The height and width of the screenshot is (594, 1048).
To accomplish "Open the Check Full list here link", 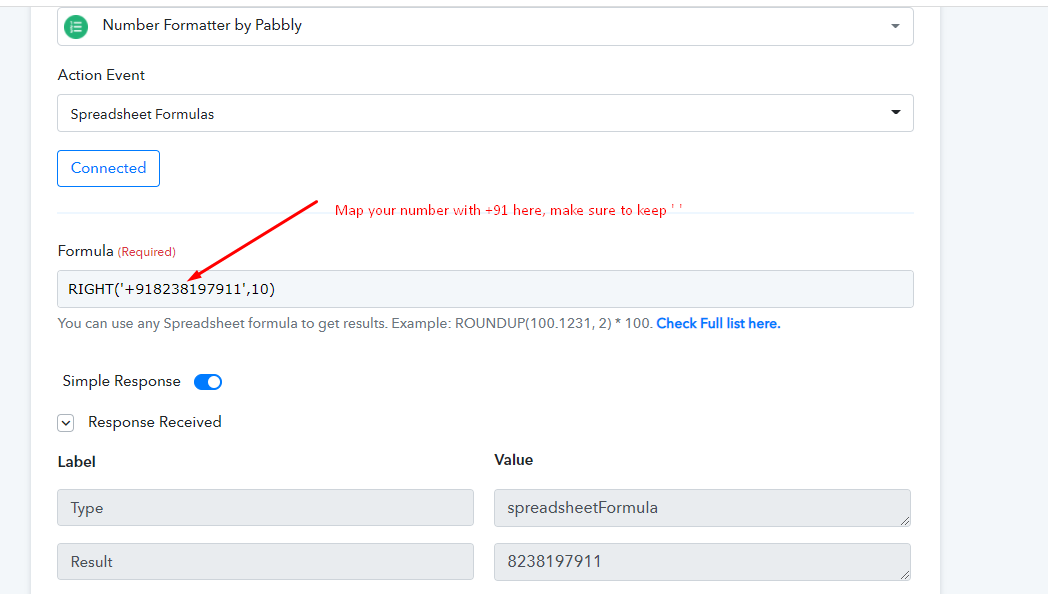I will tap(718, 323).
